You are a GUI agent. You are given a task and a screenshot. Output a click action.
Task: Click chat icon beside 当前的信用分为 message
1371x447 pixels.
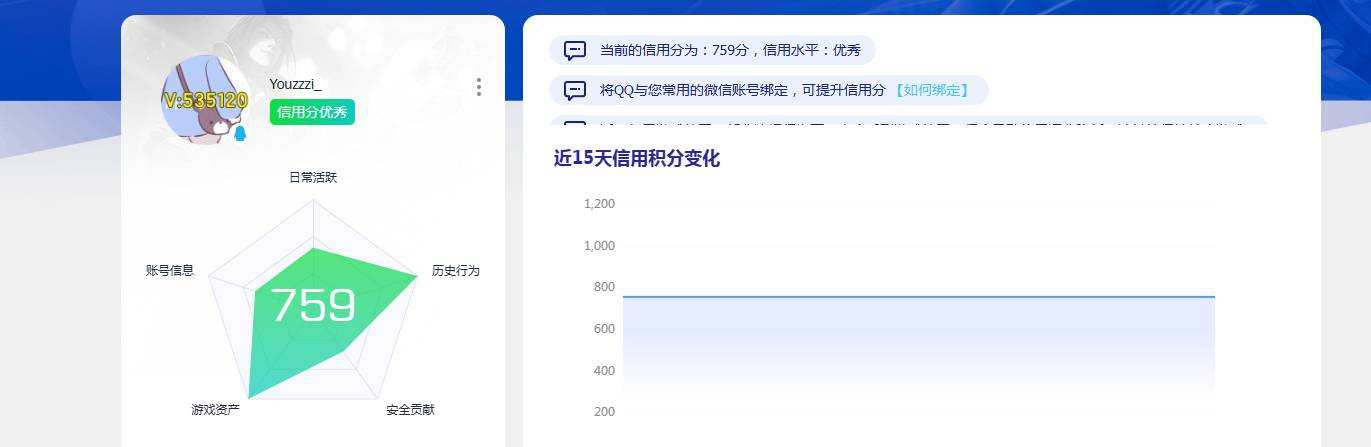(x=575, y=50)
